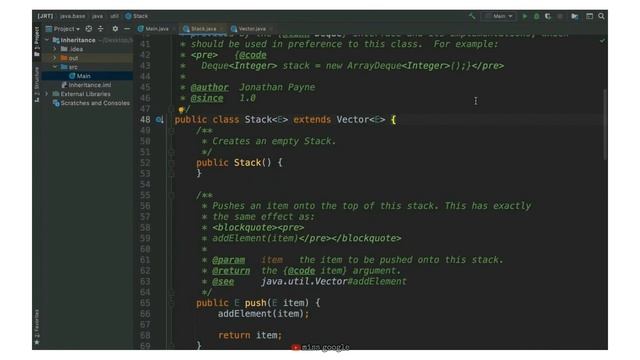Toggle the Project tool window side button
This screenshot has height=360, width=640.
(x=37, y=41)
